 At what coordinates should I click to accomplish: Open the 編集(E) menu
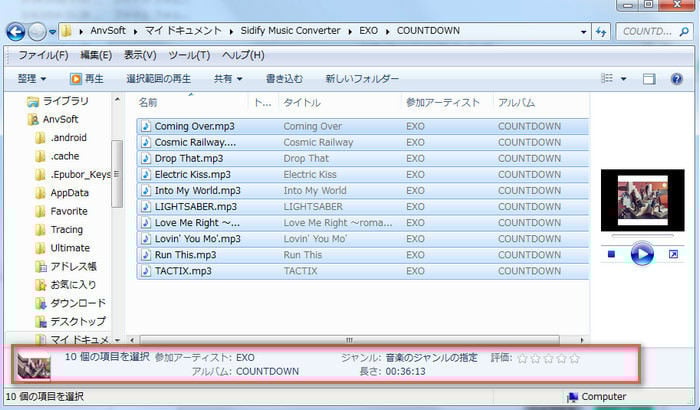coord(96,55)
